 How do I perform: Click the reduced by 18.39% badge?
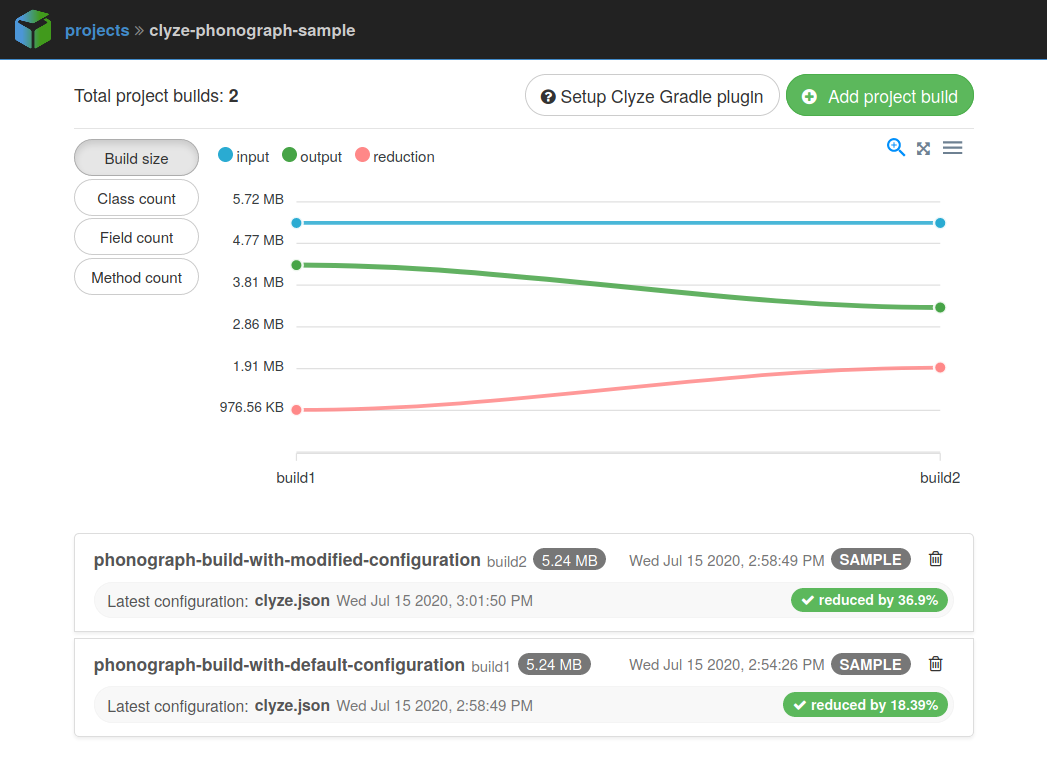click(865, 705)
